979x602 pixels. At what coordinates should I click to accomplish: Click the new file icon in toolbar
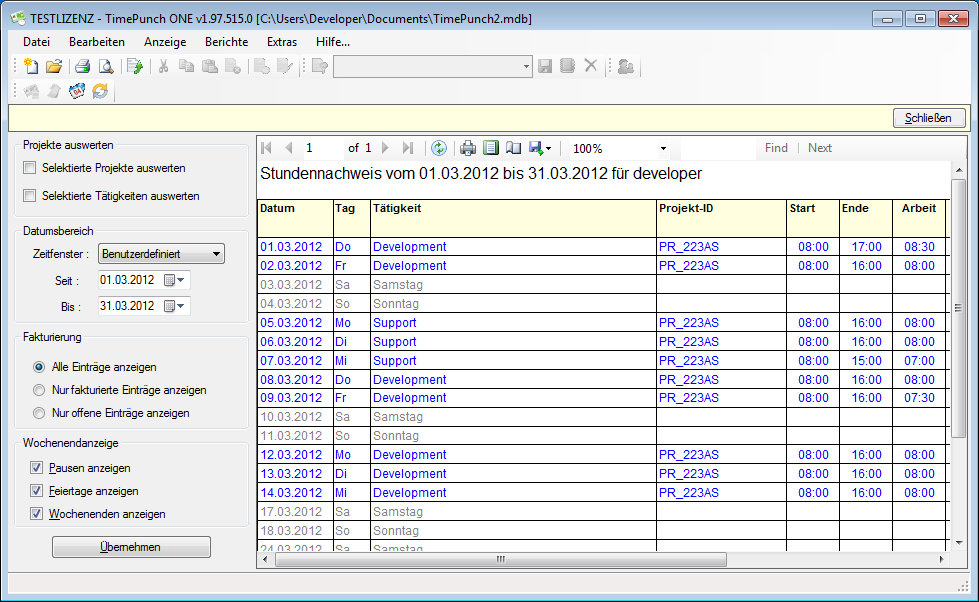point(31,67)
